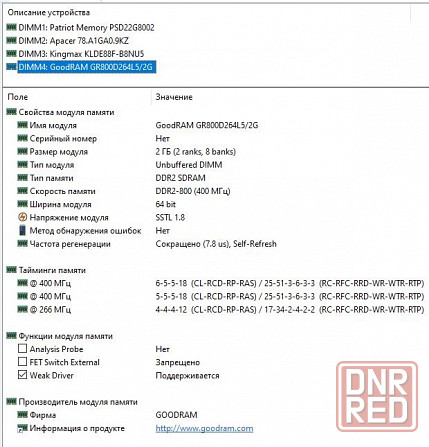Click the memory icon beside DIMM3
The width and height of the screenshot is (429, 447).
coord(11,53)
